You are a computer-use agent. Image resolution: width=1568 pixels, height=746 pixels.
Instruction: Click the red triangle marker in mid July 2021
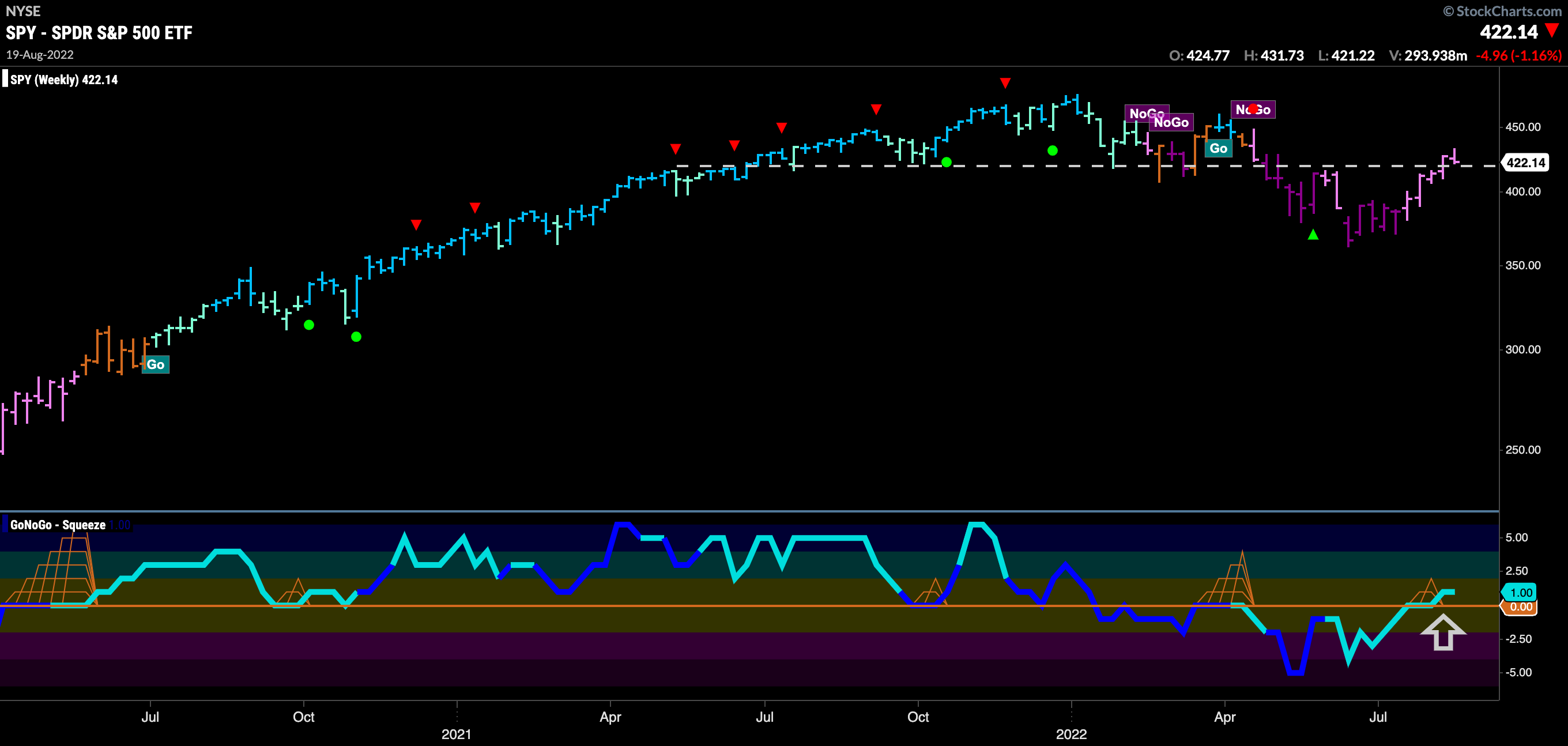pyautogui.click(x=782, y=127)
